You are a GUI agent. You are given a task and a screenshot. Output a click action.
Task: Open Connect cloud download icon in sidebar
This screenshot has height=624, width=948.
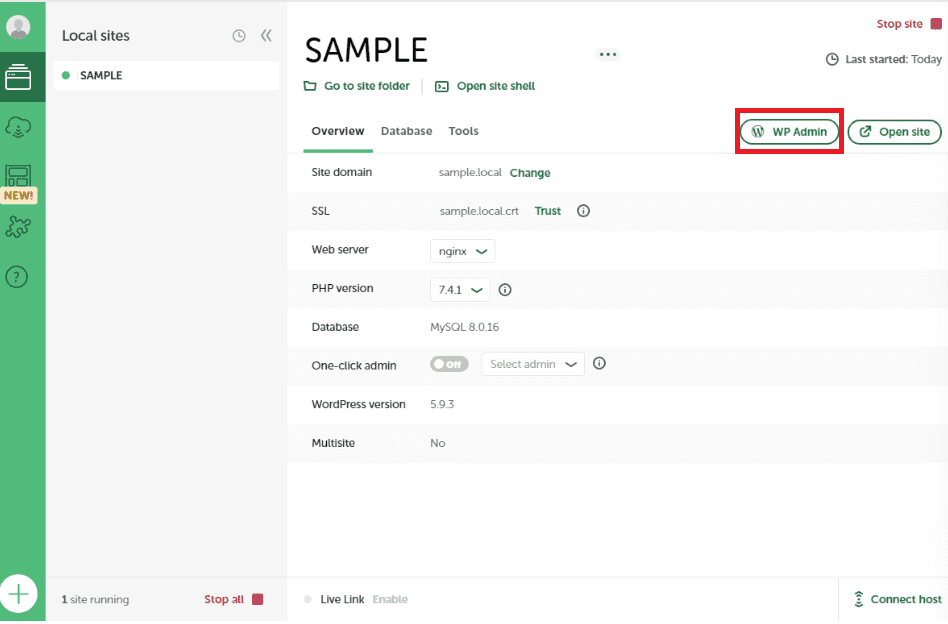tap(18, 127)
